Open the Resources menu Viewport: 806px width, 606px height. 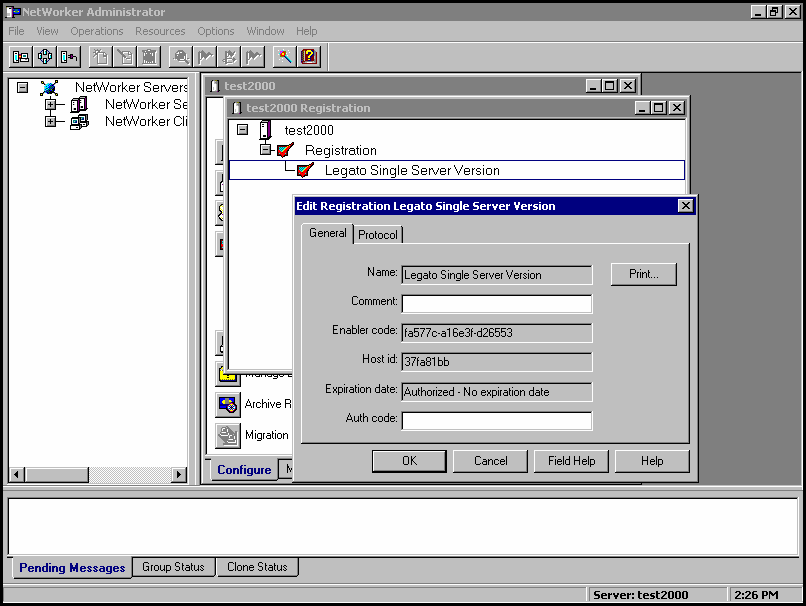coord(160,31)
